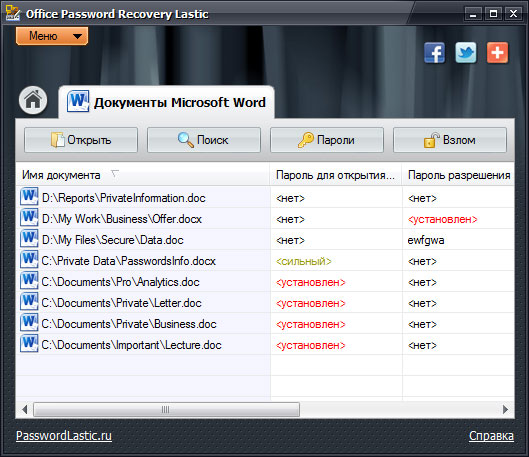Screen dimensions: 529x457
Task: Go to the home screen icon
Action: (x=33, y=100)
